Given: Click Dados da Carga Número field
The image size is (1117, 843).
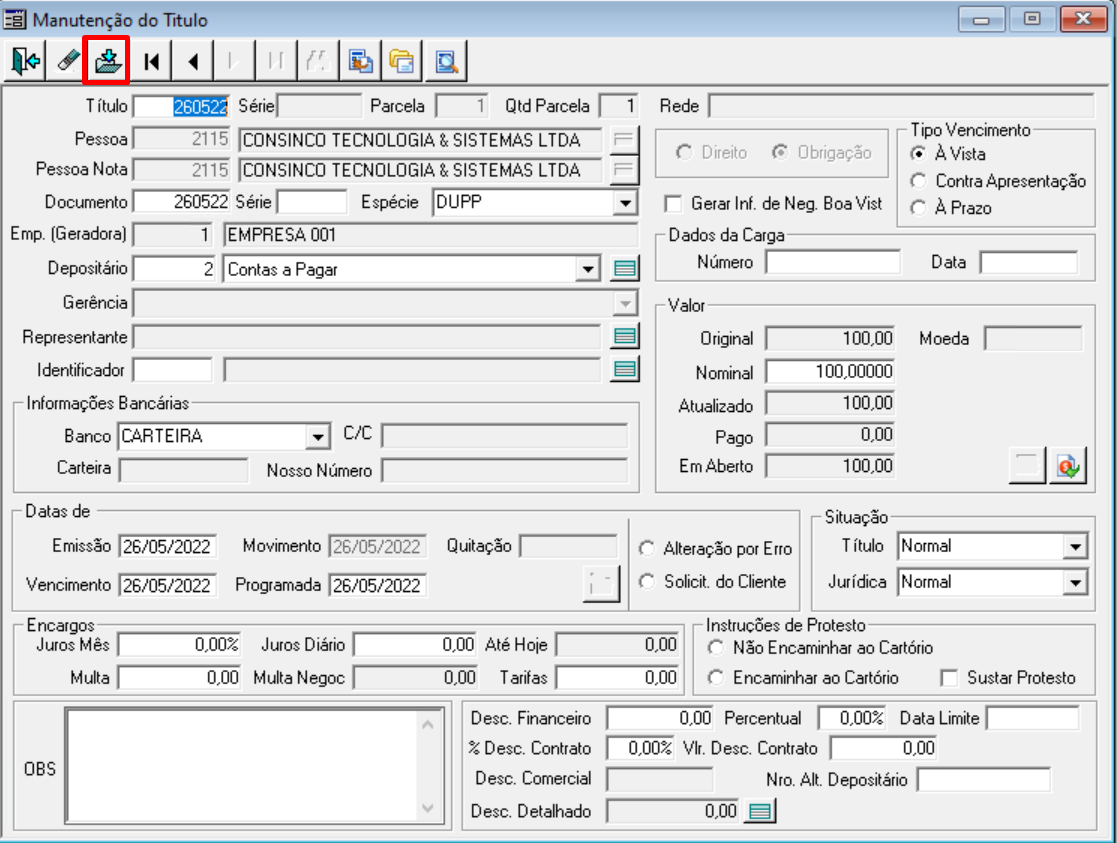Looking at the screenshot, I should 833,262.
